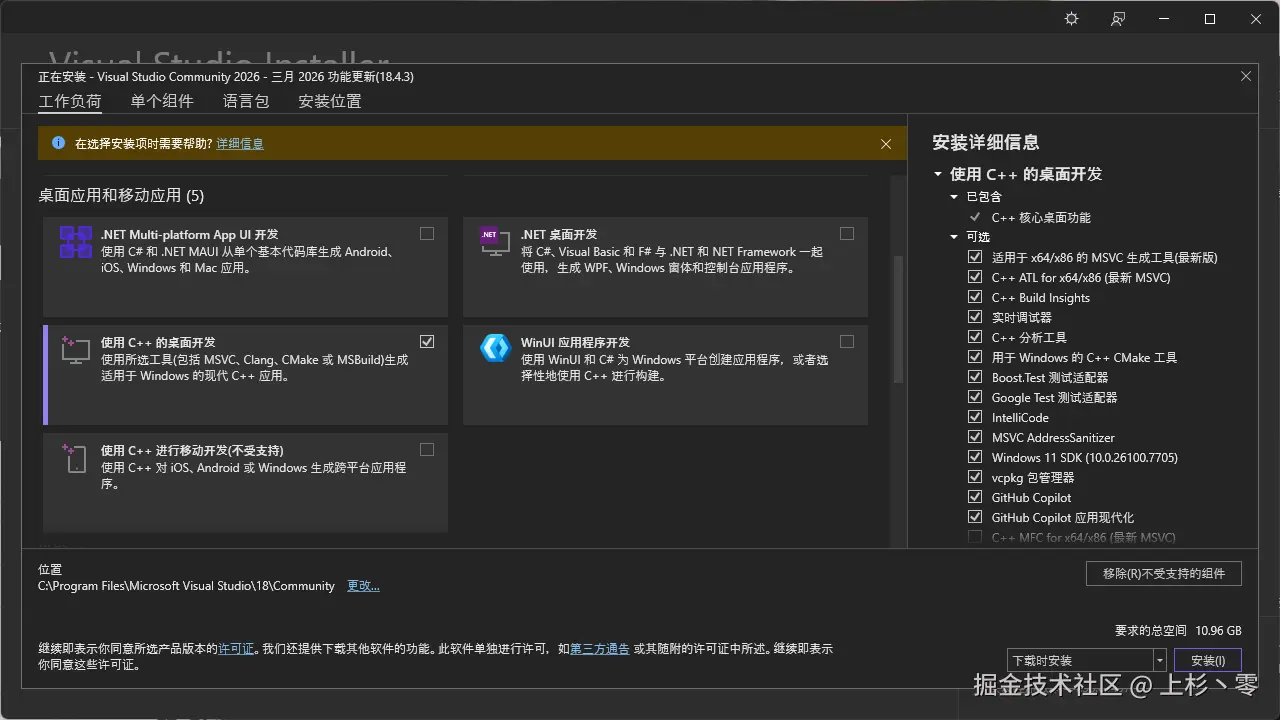Collapse the 可选 section
The height and width of the screenshot is (720, 1280).
click(x=955, y=237)
